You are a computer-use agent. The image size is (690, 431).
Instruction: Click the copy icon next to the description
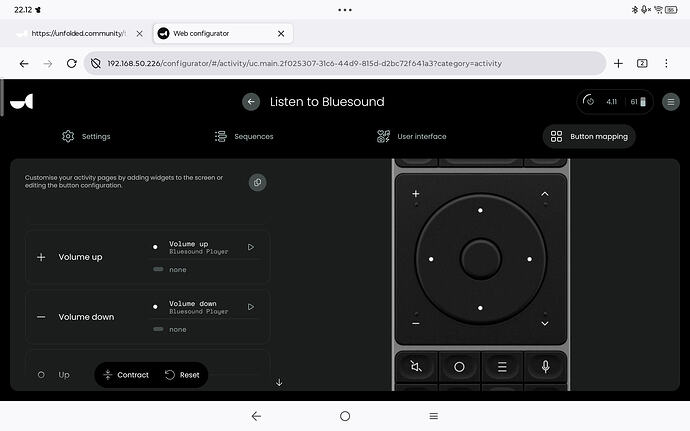point(257,182)
